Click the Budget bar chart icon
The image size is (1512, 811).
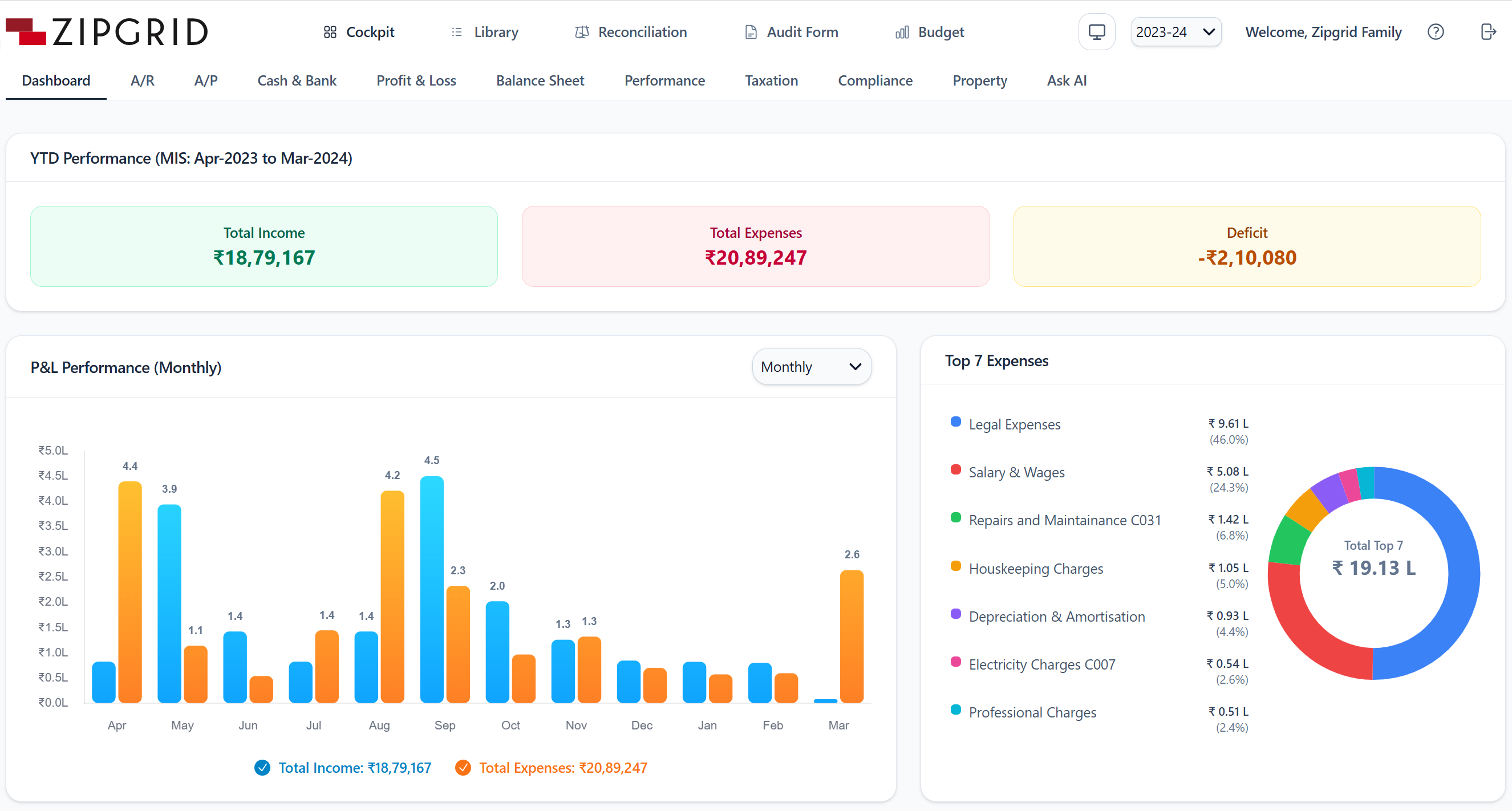click(x=902, y=32)
